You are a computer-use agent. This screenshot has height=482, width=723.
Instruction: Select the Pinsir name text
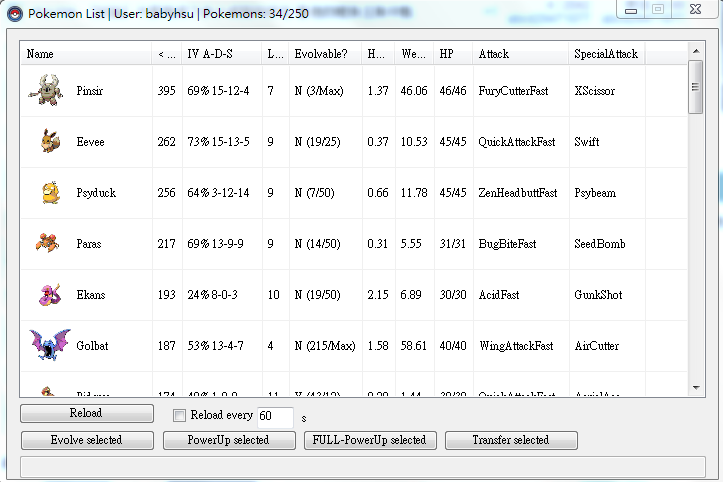pyautogui.click(x=90, y=91)
